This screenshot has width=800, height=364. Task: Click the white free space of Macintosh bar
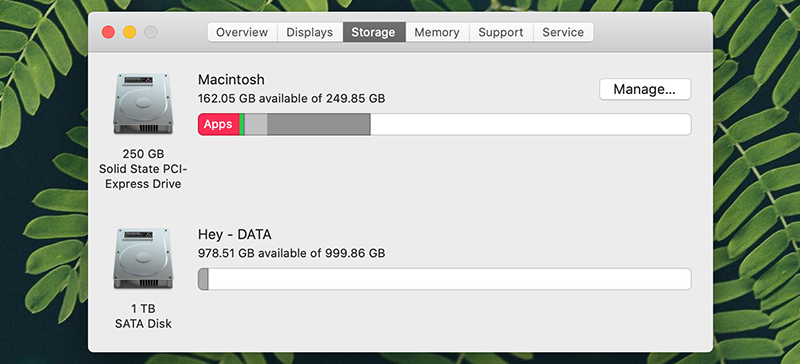(531, 125)
